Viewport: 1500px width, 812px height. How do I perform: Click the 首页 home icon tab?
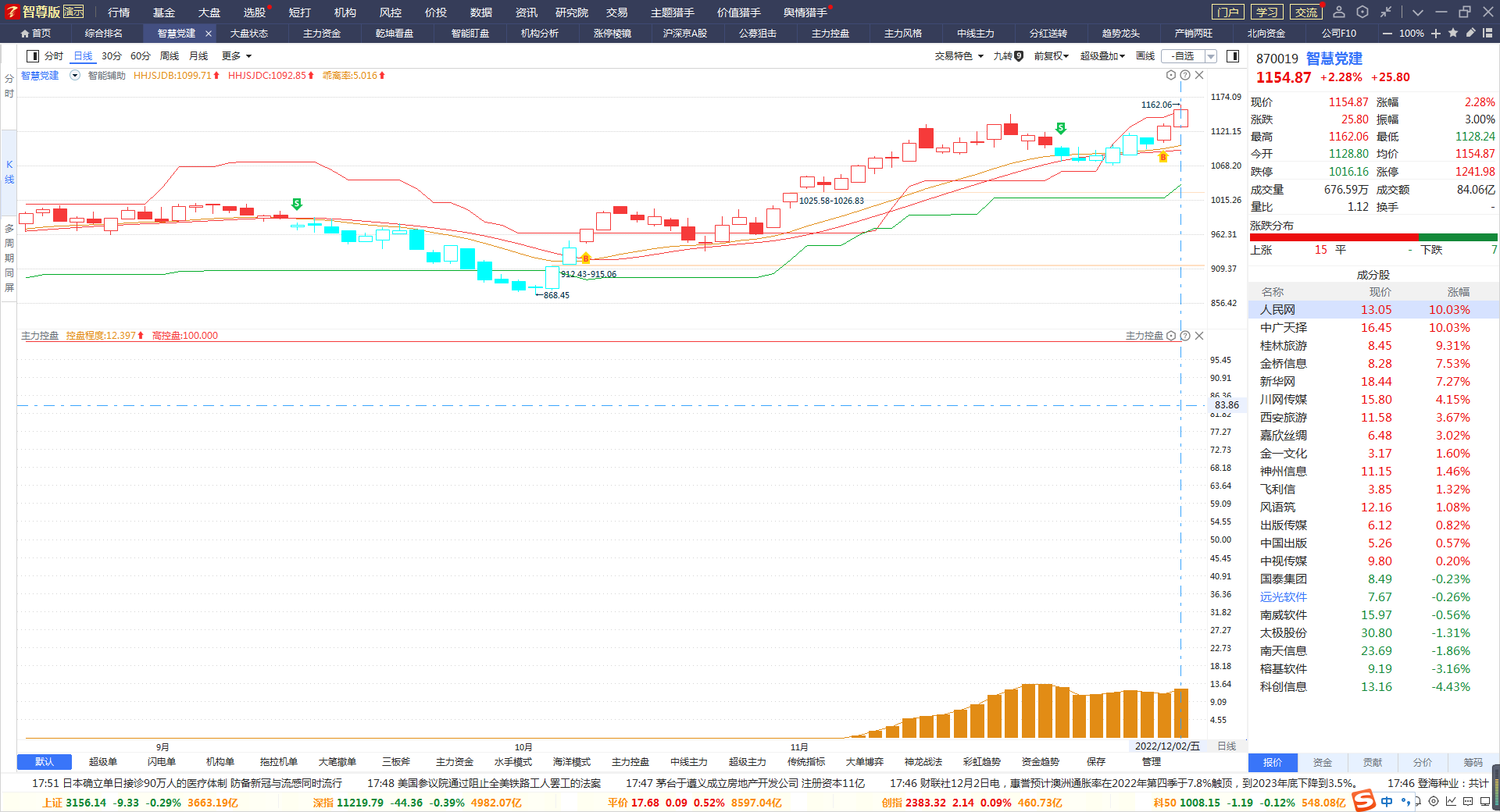36,34
